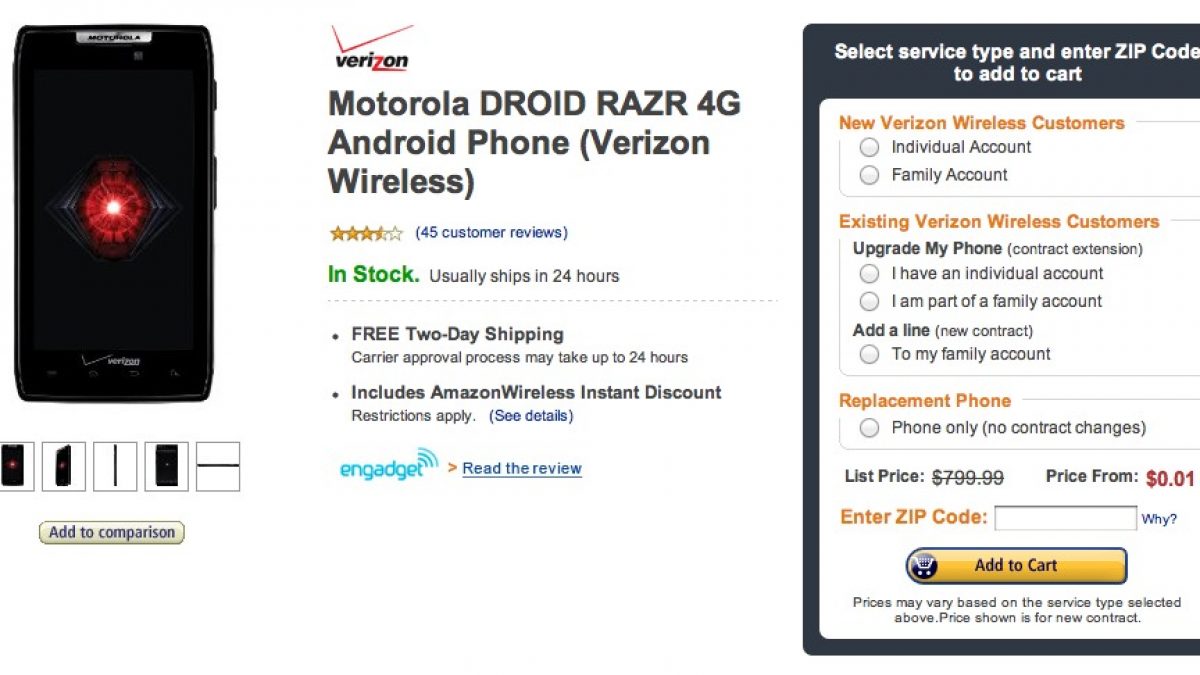Select the phone back view thumbnail
This screenshot has height=675, width=1200.
coord(166,466)
